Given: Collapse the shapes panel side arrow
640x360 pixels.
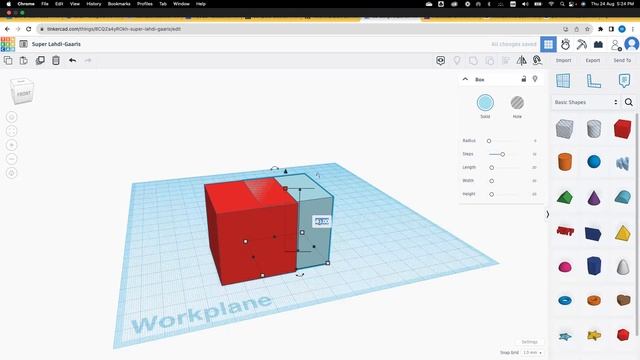Looking at the screenshot, I should 548,214.
